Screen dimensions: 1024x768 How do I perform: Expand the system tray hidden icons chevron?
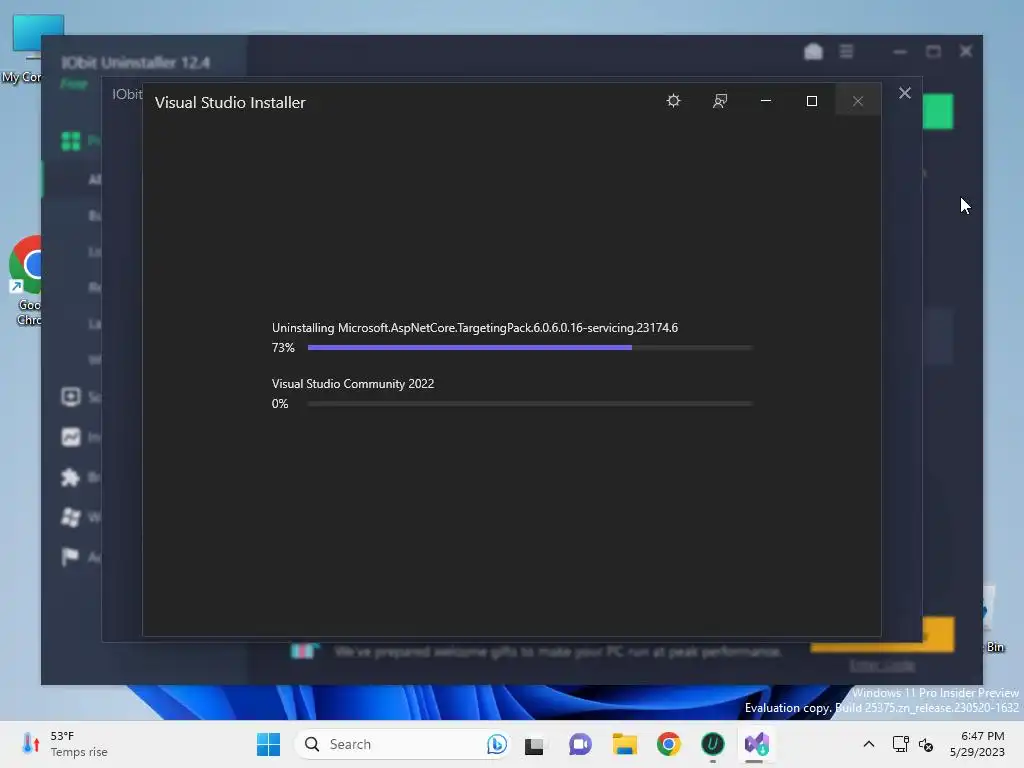click(x=869, y=744)
